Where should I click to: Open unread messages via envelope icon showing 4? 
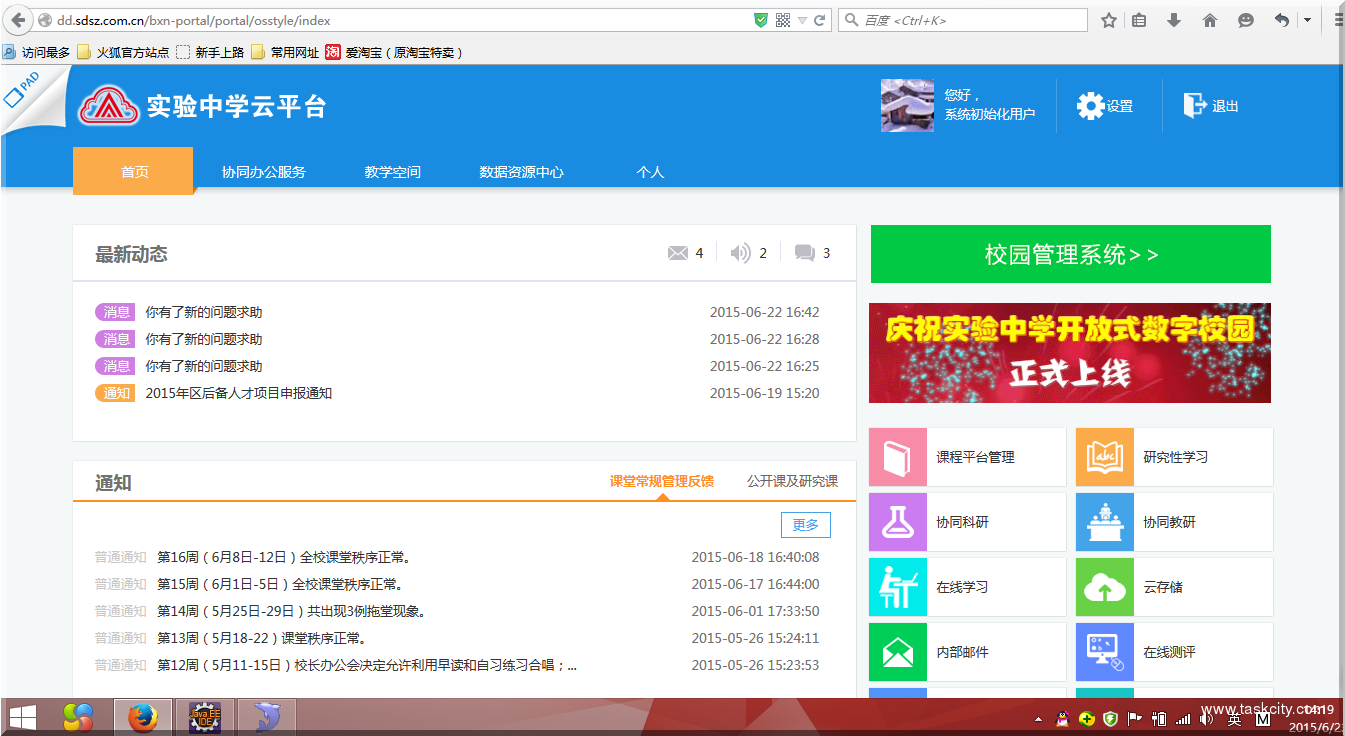click(678, 252)
